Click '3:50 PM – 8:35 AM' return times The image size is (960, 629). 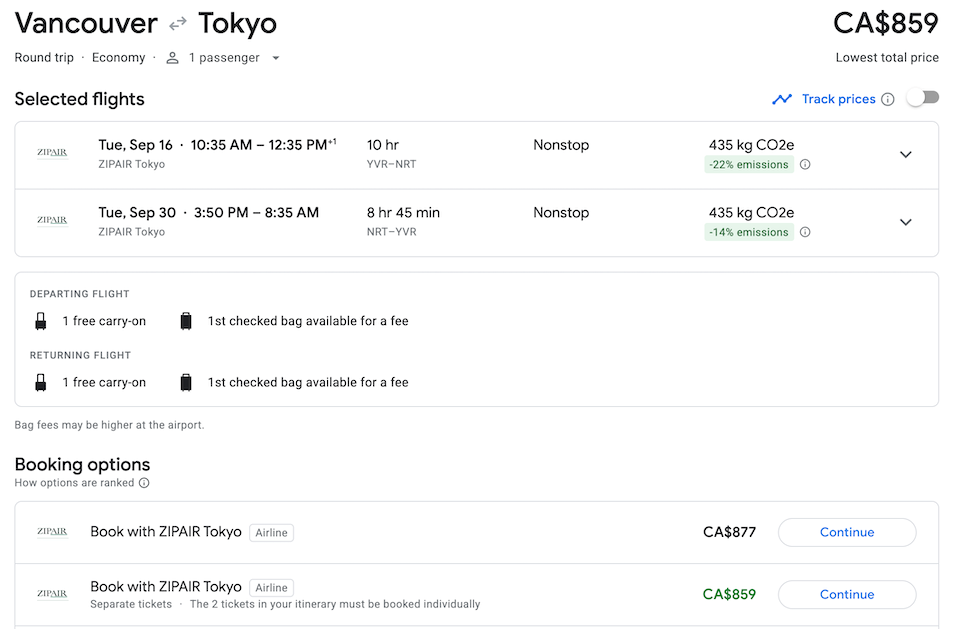click(x=256, y=213)
